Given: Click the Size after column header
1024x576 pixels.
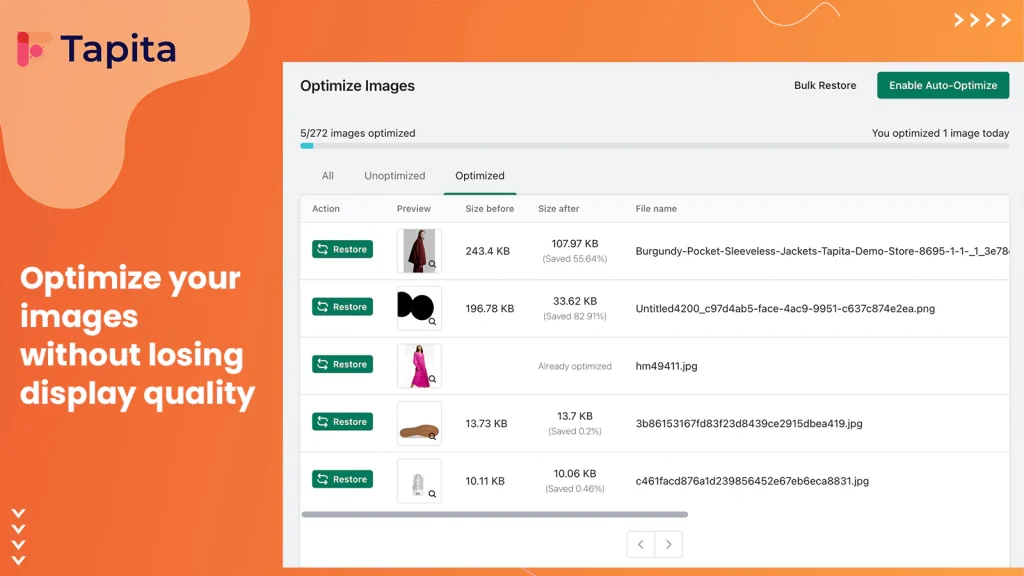Looking at the screenshot, I should coord(558,209).
